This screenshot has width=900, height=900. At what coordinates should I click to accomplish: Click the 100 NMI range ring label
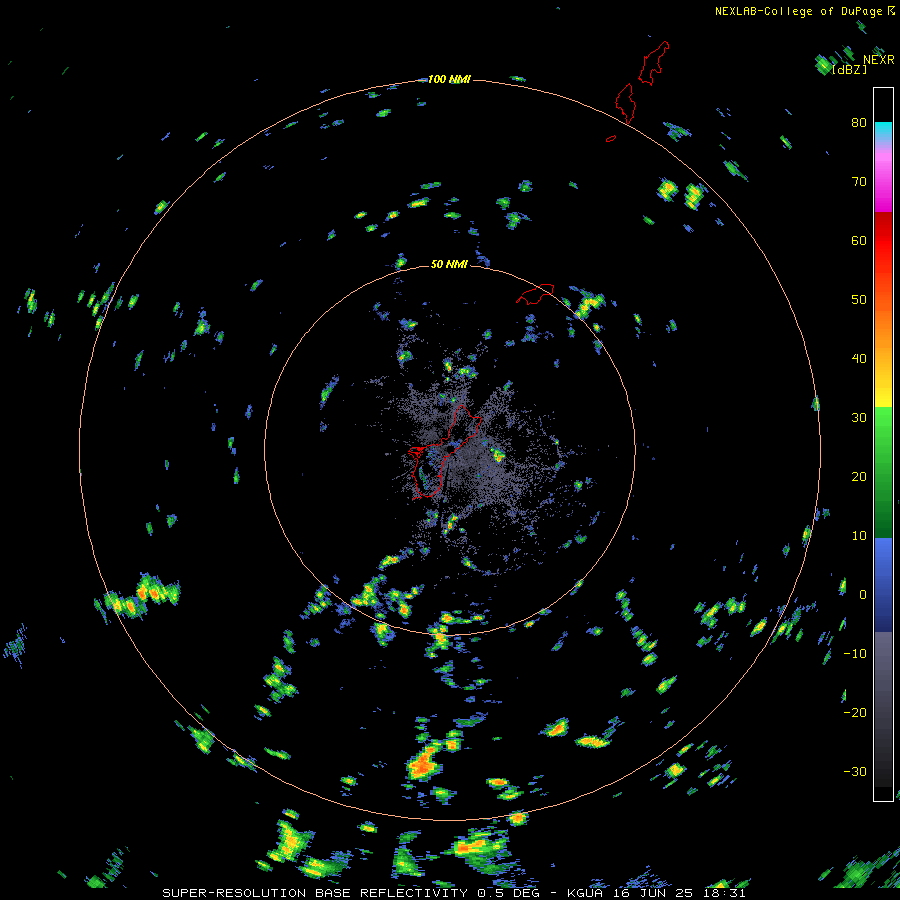coord(449,79)
